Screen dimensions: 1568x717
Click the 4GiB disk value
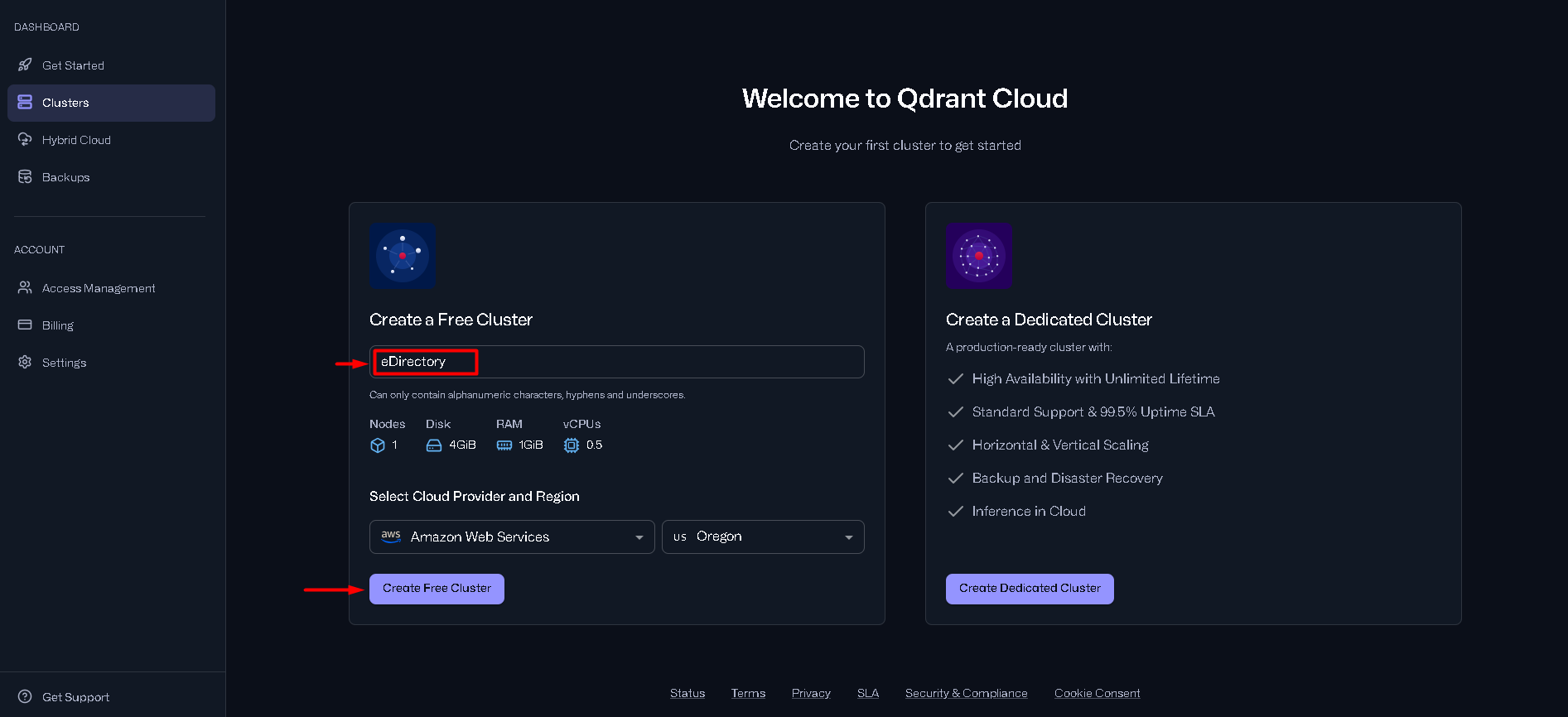point(462,445)
